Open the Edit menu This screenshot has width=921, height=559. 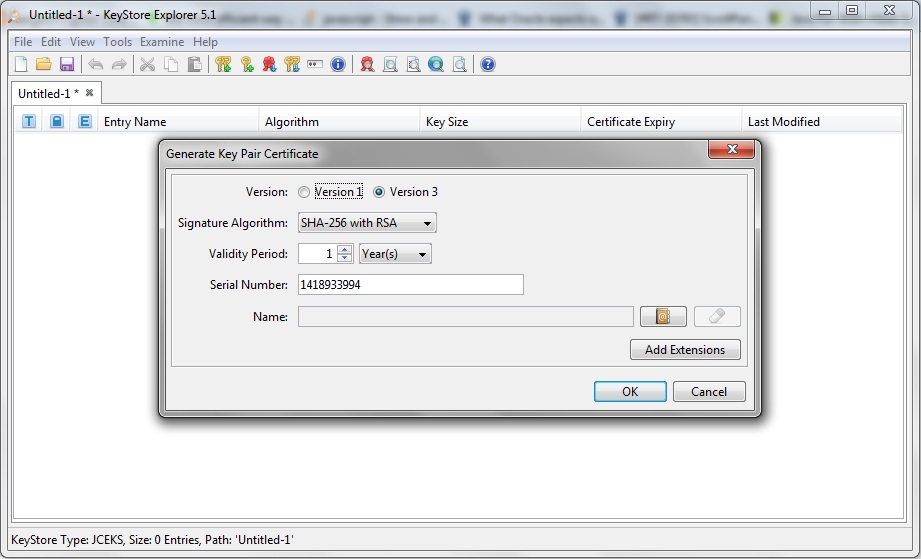[x=51, y=42]
